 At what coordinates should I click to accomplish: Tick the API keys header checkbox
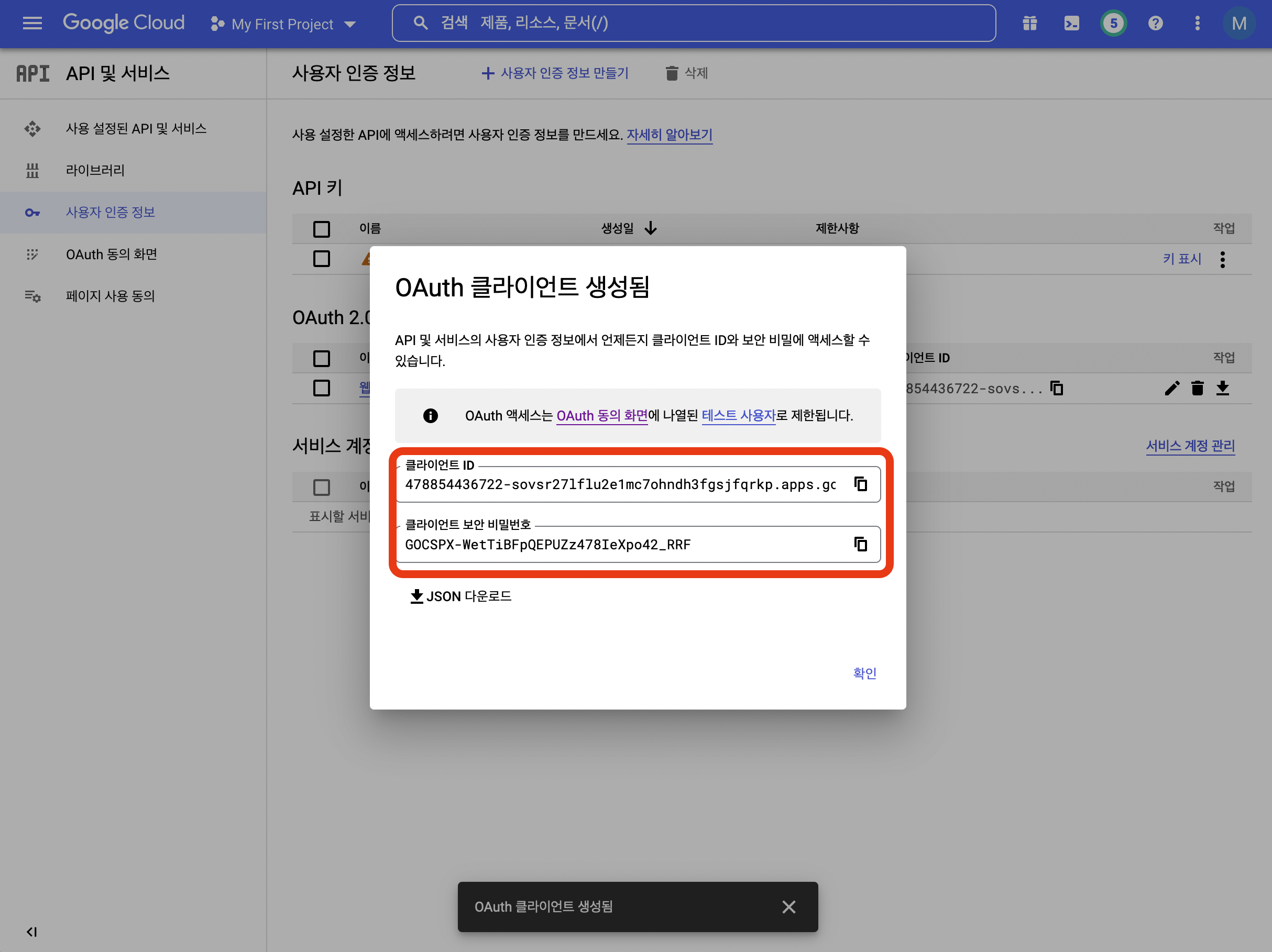(x=322, y=229)
